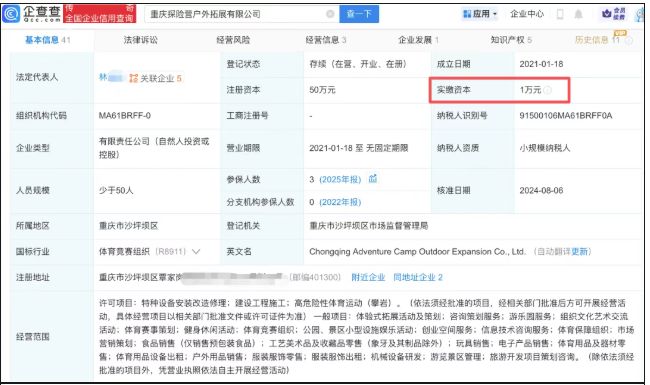Open the notifications bell icon
The image size is (650, 385).
[x=578, y=14]
